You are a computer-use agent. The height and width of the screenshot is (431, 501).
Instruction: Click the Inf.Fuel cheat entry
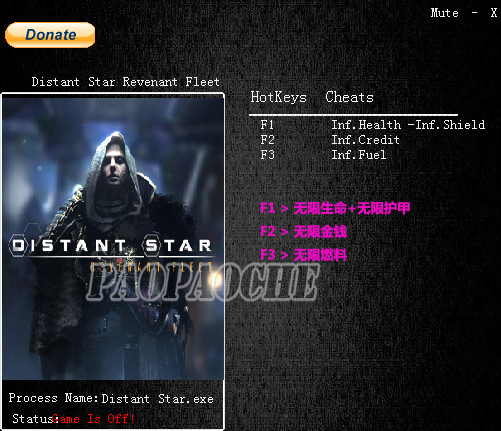(x=359, y=155)
